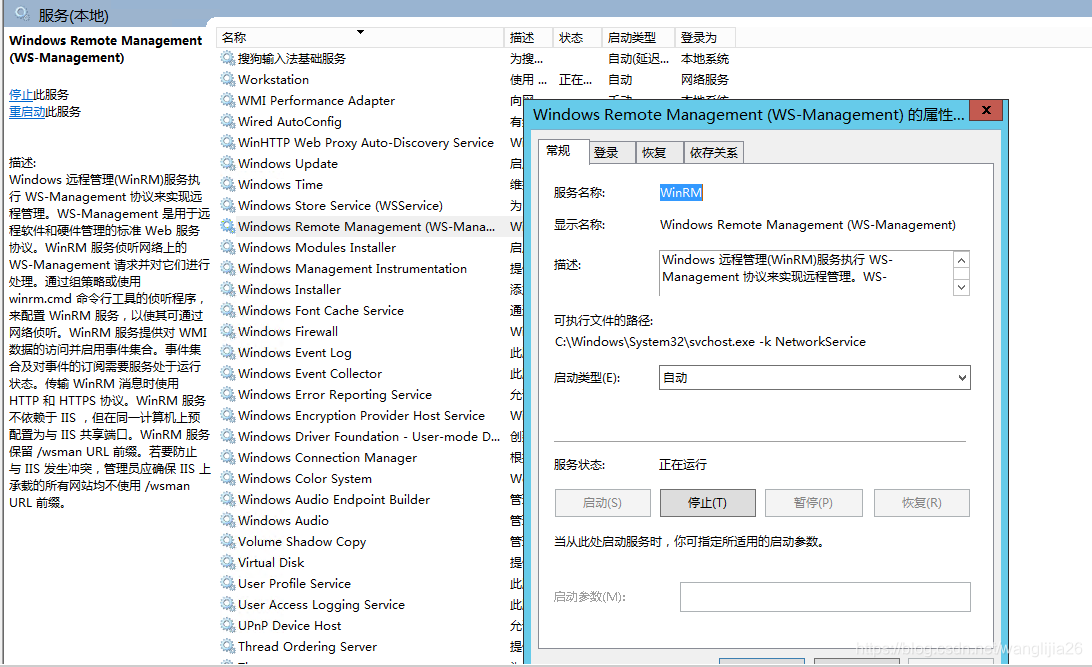Click the Windows Color System gear icon
The width and height of the screenshot is (1092, 667).
click(228, 478)
